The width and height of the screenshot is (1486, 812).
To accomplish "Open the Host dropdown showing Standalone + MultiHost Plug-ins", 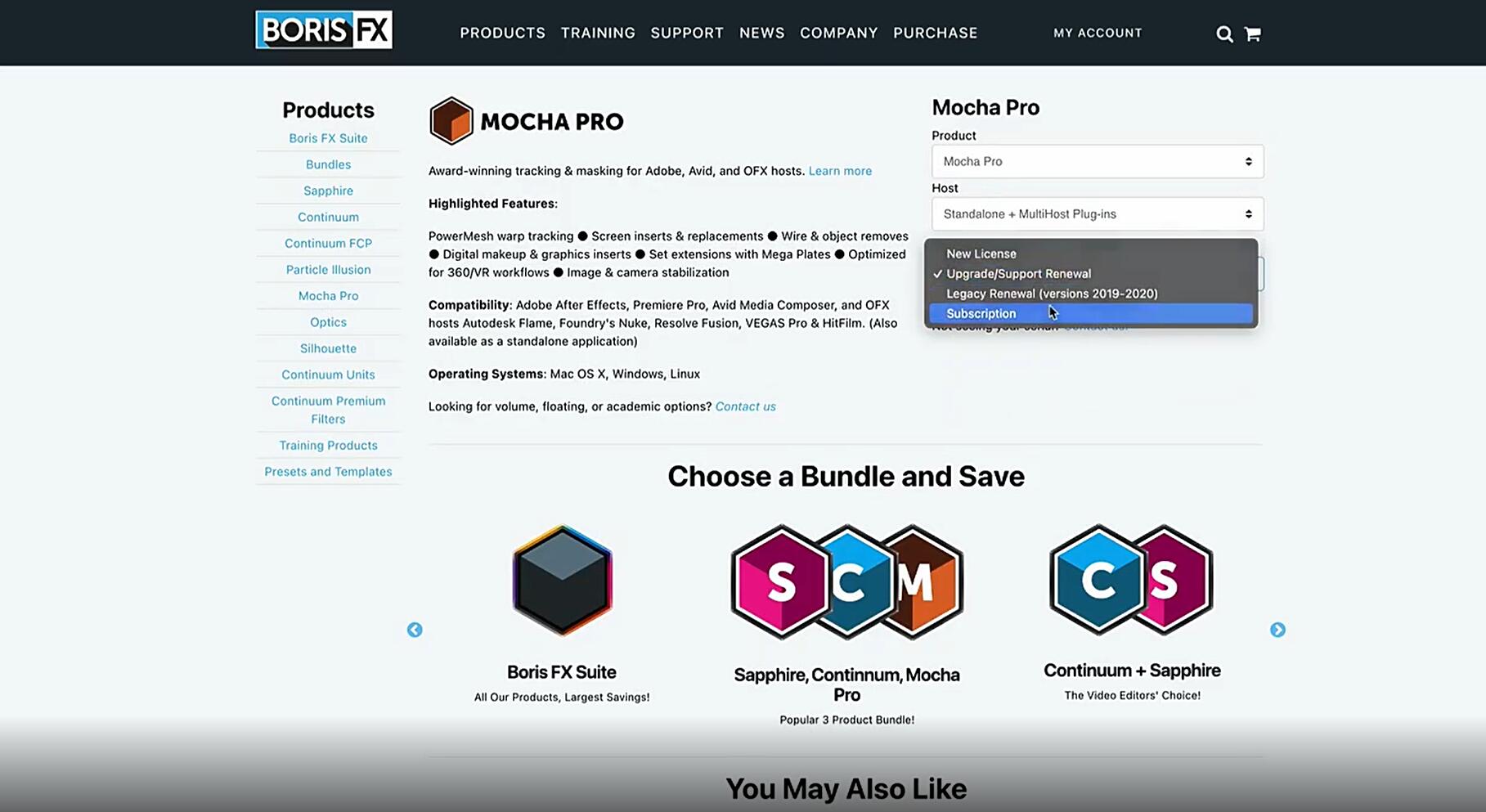I will coord(1098,213).
